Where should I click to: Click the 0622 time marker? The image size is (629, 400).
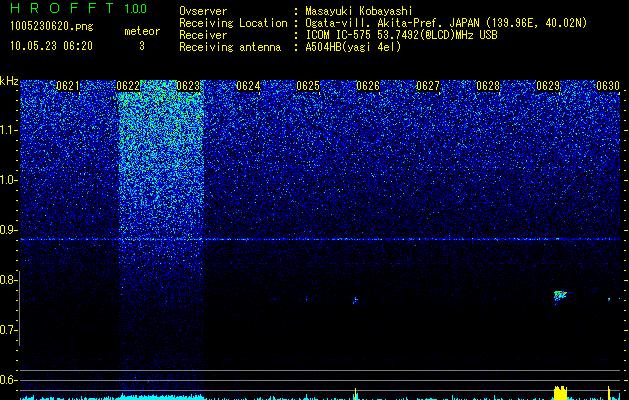click(x=128, y=86)
